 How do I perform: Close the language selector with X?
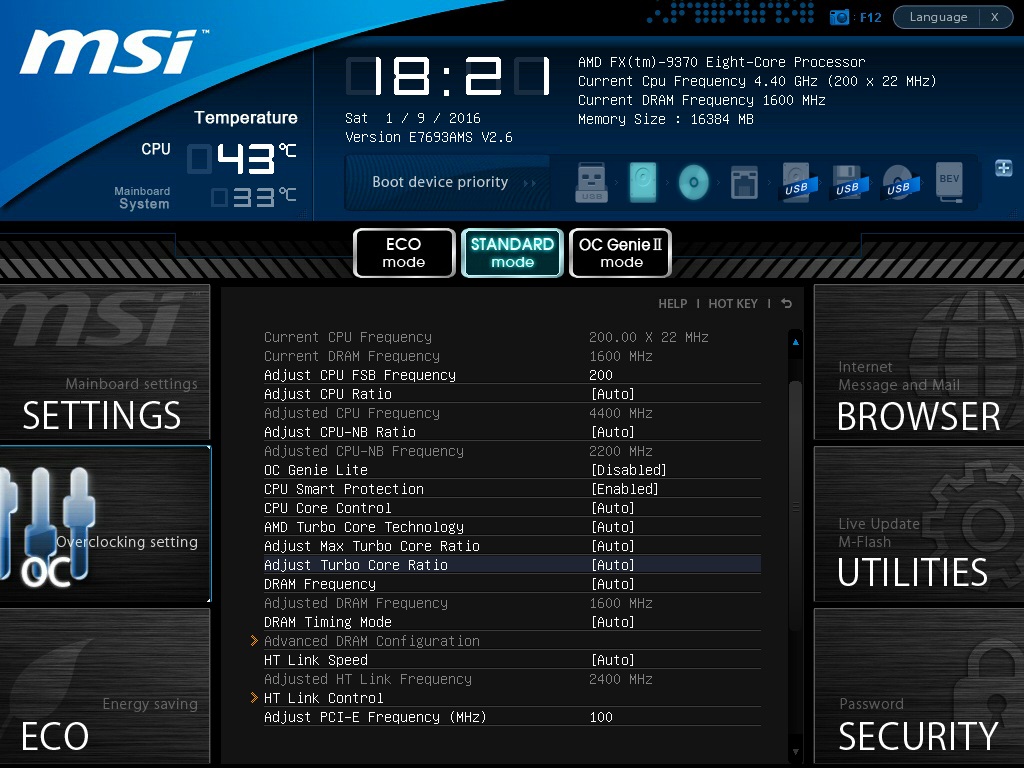[995, 17]
